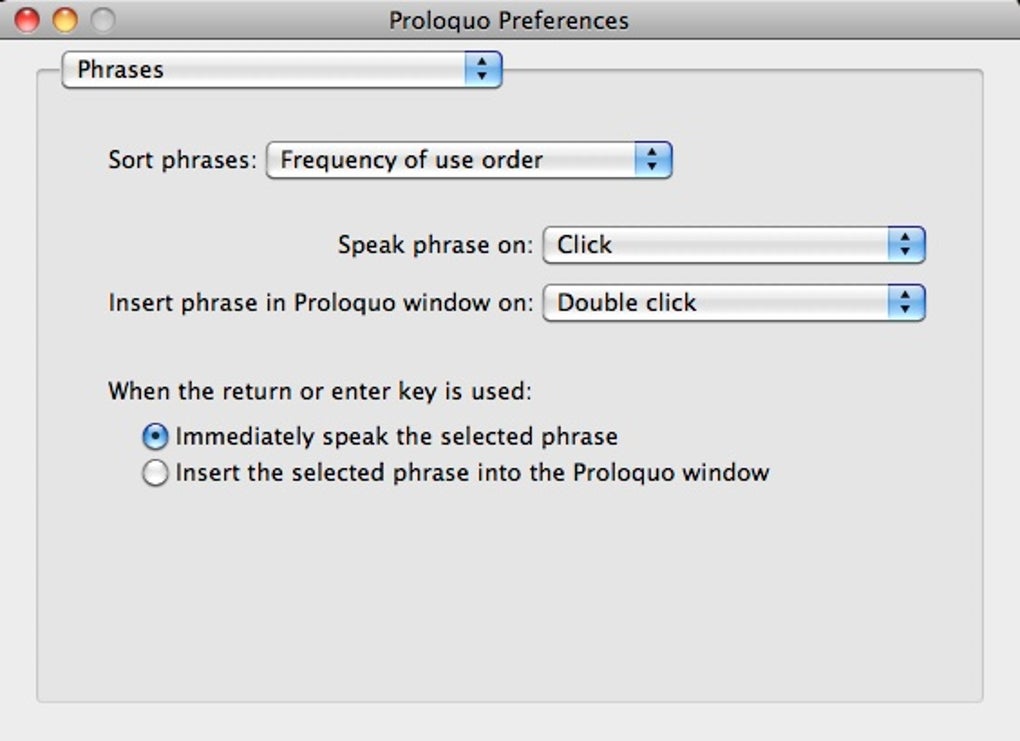Click the arrows next to Click option
Viewport: 1020px width, 741px height.
pyautogui.click(x=906, y=245)
